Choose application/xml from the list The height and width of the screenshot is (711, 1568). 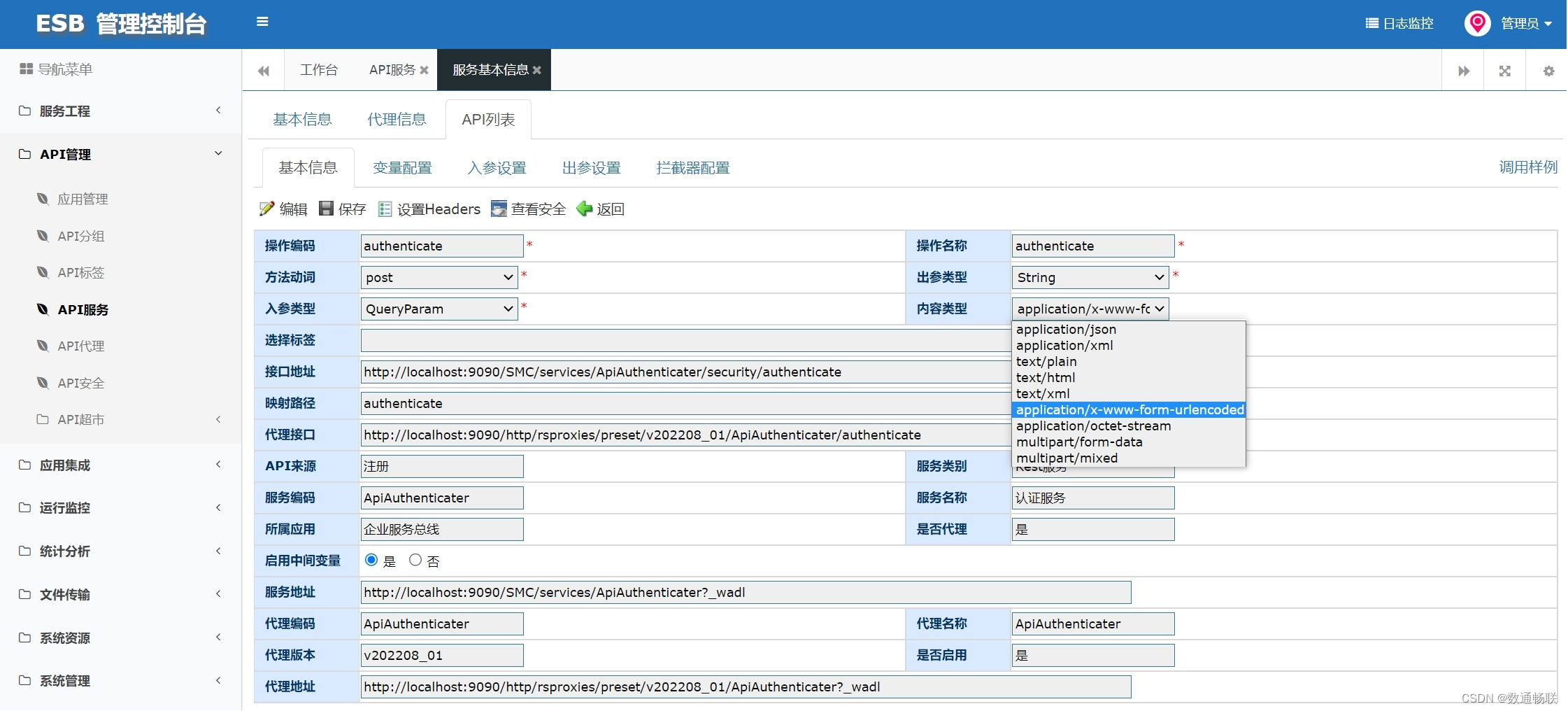coord(1129,346)
